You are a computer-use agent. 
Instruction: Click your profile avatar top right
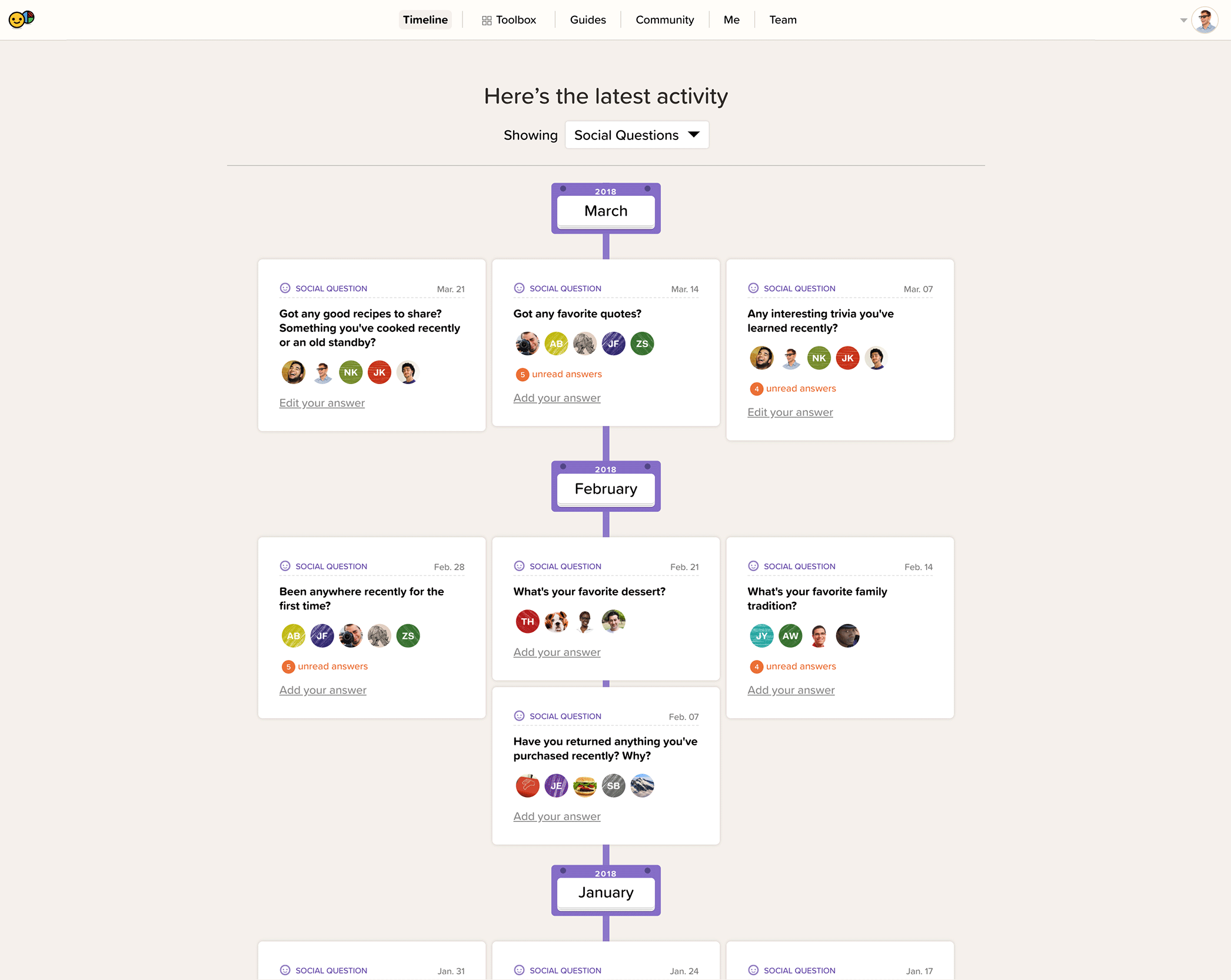1206,19
